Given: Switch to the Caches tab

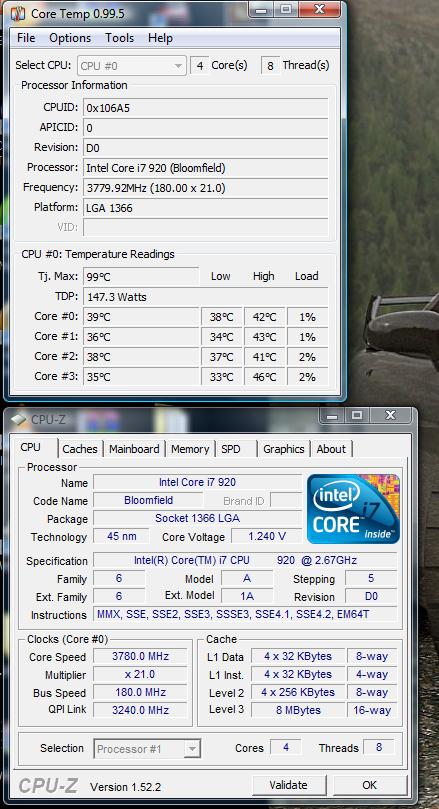Looking at the screenshot, I should pos(80,449).
